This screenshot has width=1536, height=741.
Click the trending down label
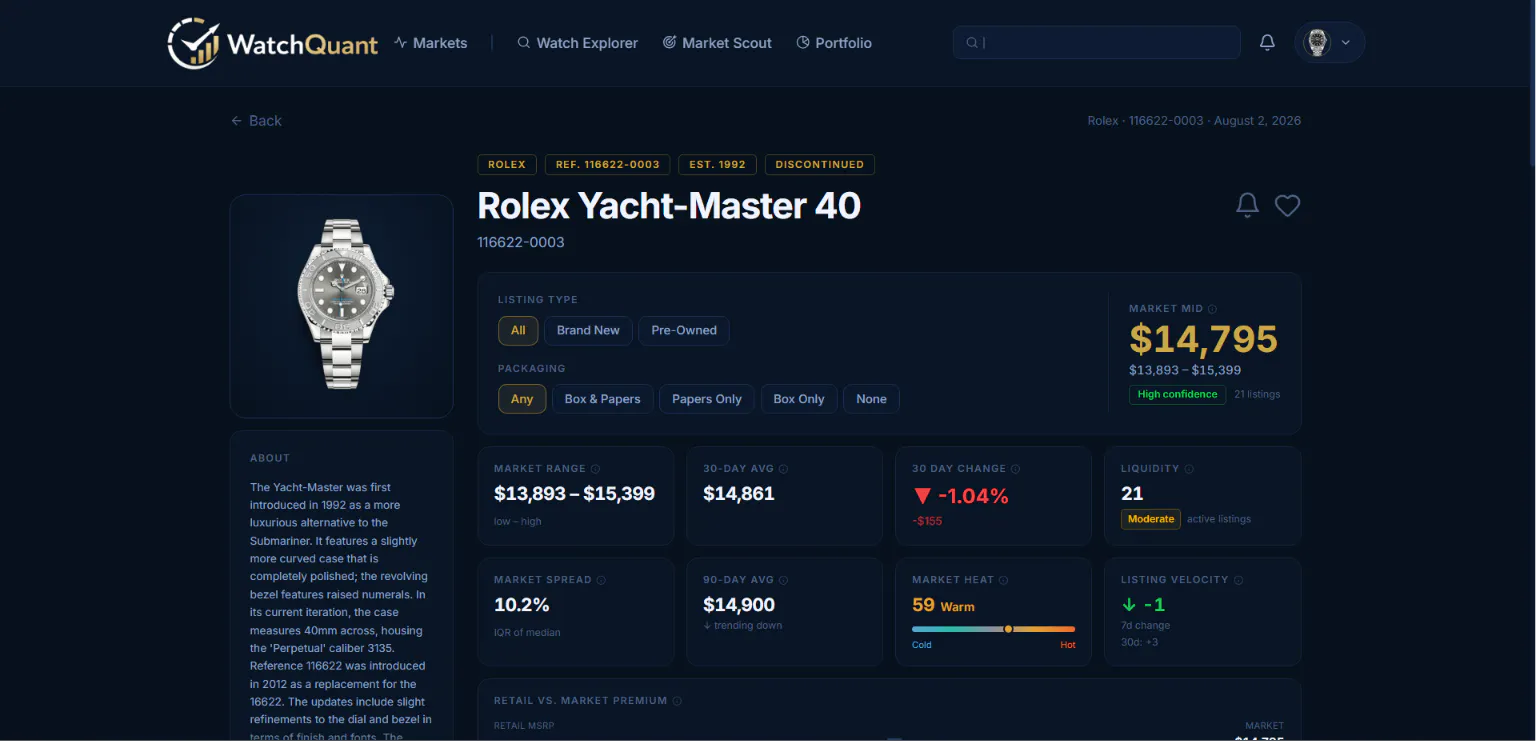[742, 626]
